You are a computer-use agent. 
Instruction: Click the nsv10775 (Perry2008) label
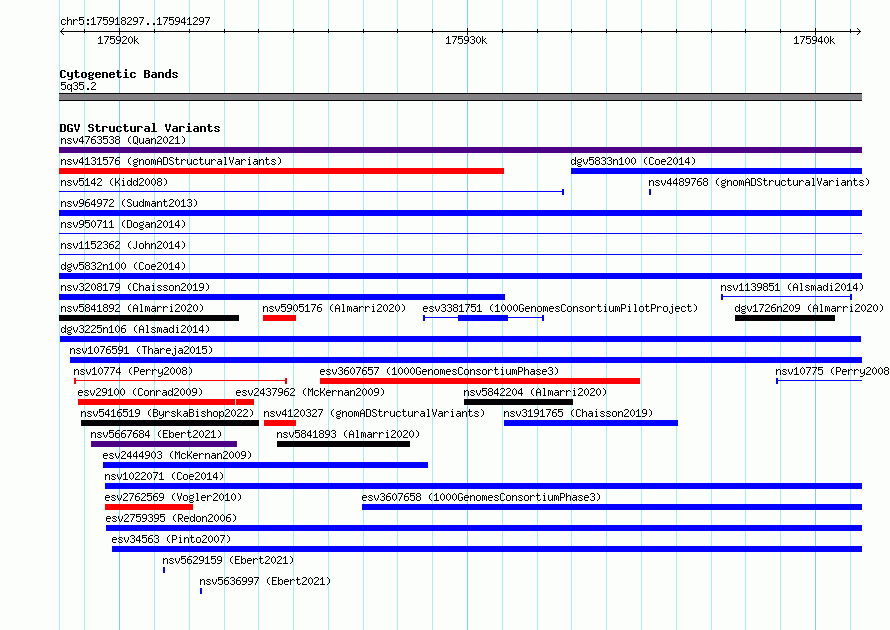pyautogui.click(x=832, y=371)
